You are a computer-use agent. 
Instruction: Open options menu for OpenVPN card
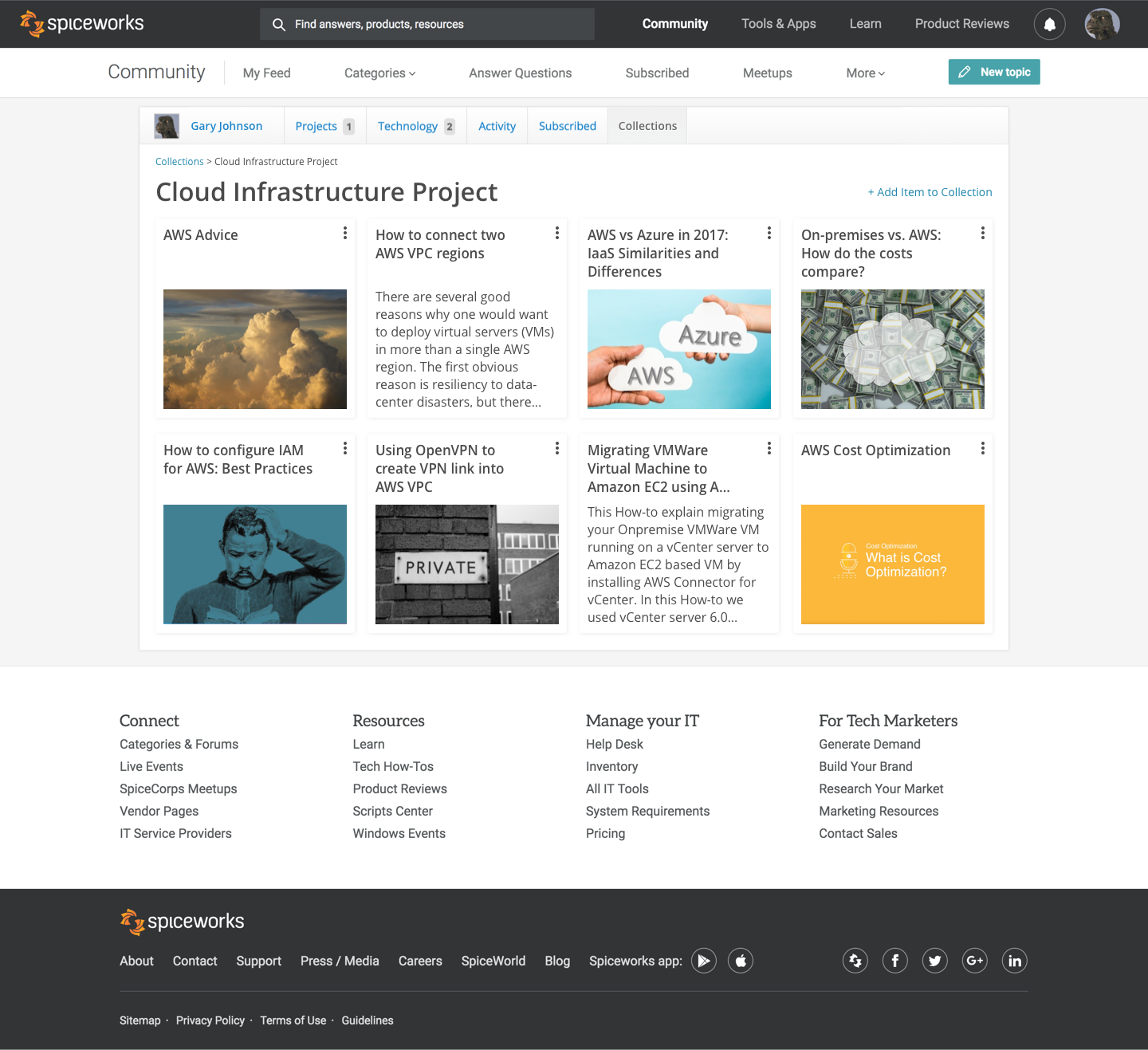click(556, 448)
